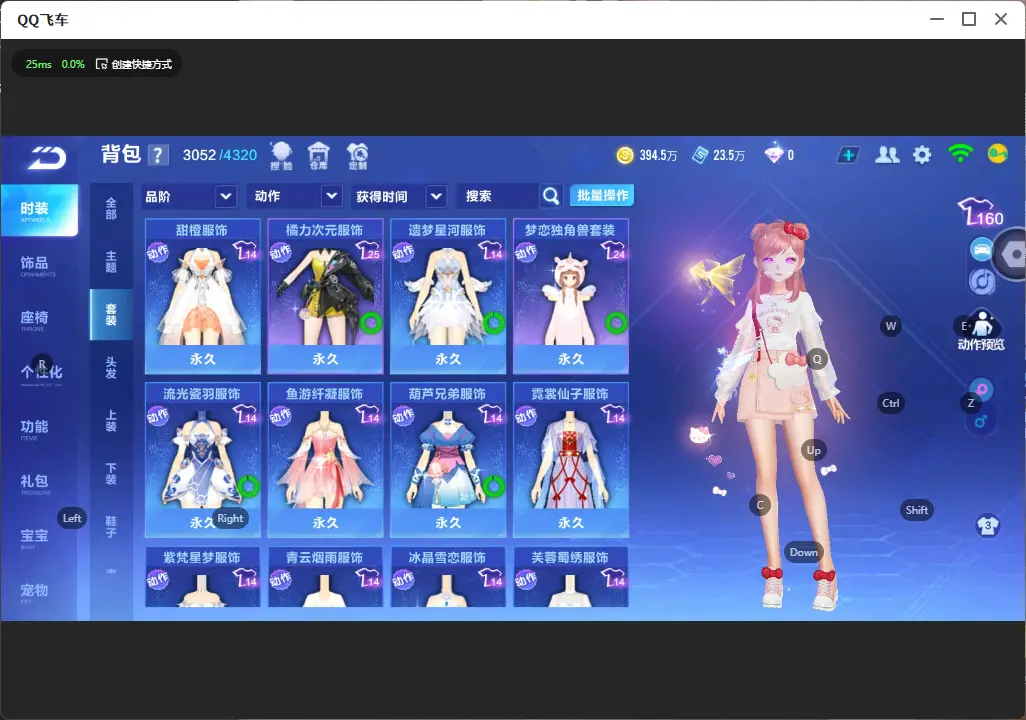Select the 紫梵星梦服饰 outfit card
This screenshot has width=1026, height=720.
pyautogui.click(x=203, y=577)
